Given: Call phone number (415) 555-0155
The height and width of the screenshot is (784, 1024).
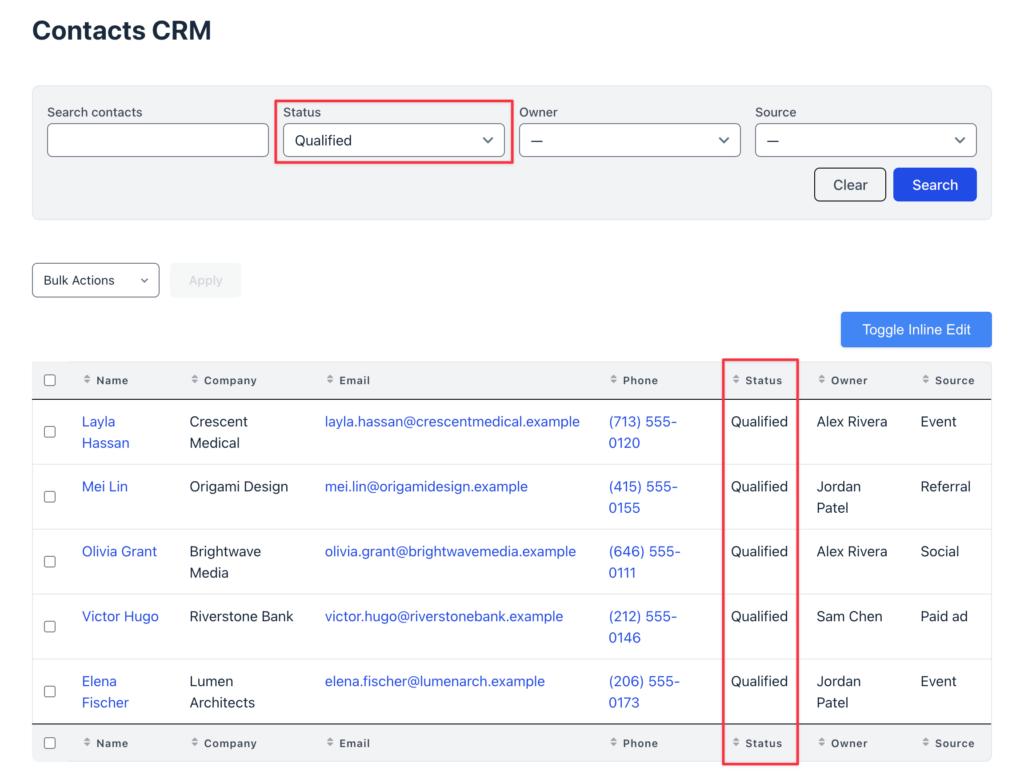Looking at the screenshot, I should tap(643, 497).
